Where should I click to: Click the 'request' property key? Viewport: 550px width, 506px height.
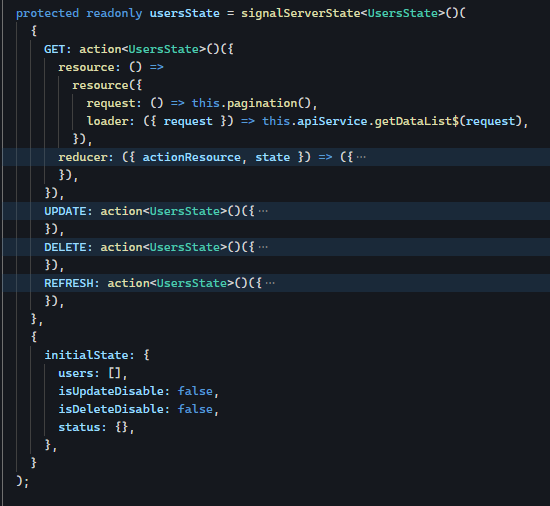click(x=111, y=103)
